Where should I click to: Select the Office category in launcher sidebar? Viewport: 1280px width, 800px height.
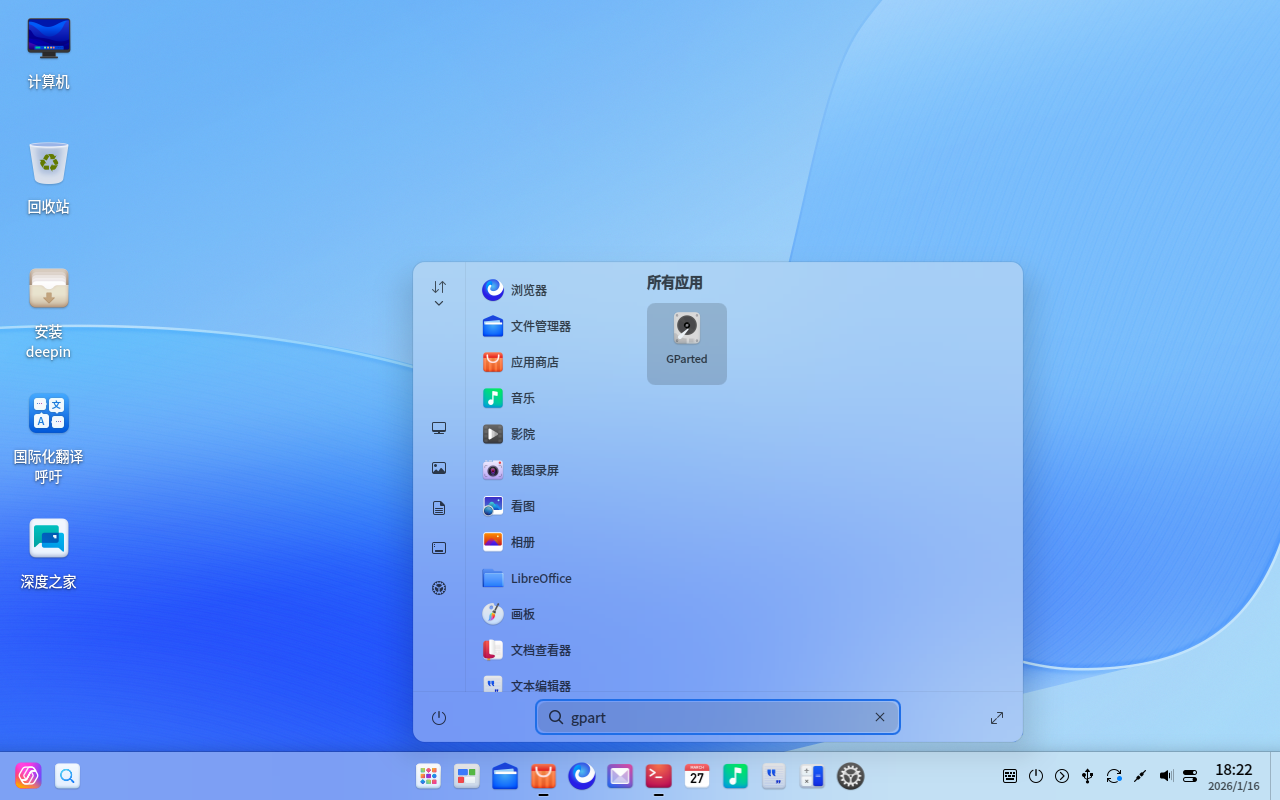click(x=438, y=508)
